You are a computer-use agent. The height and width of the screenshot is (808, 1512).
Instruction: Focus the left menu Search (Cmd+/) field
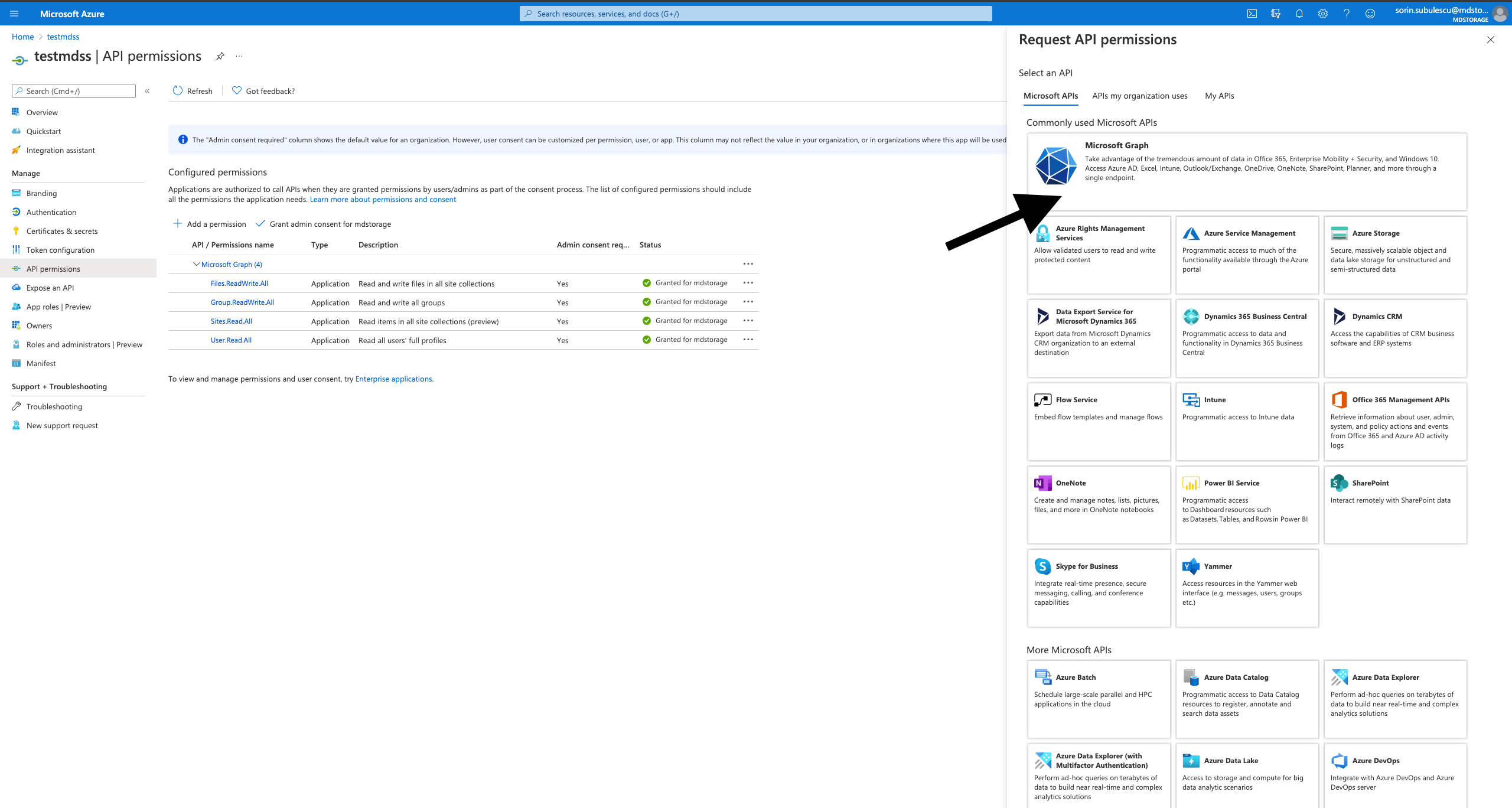click(74, 91)
